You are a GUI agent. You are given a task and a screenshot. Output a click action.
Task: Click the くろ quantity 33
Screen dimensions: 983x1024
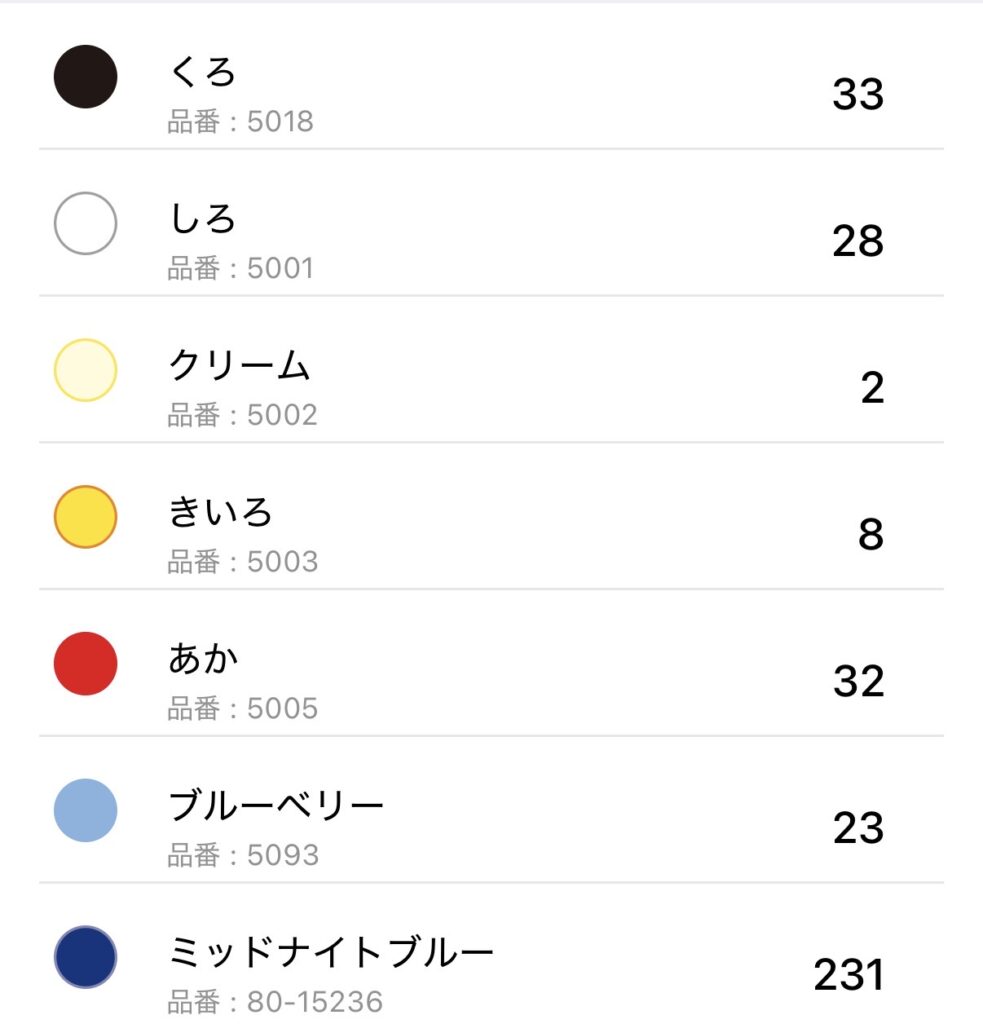pos(858,95)
